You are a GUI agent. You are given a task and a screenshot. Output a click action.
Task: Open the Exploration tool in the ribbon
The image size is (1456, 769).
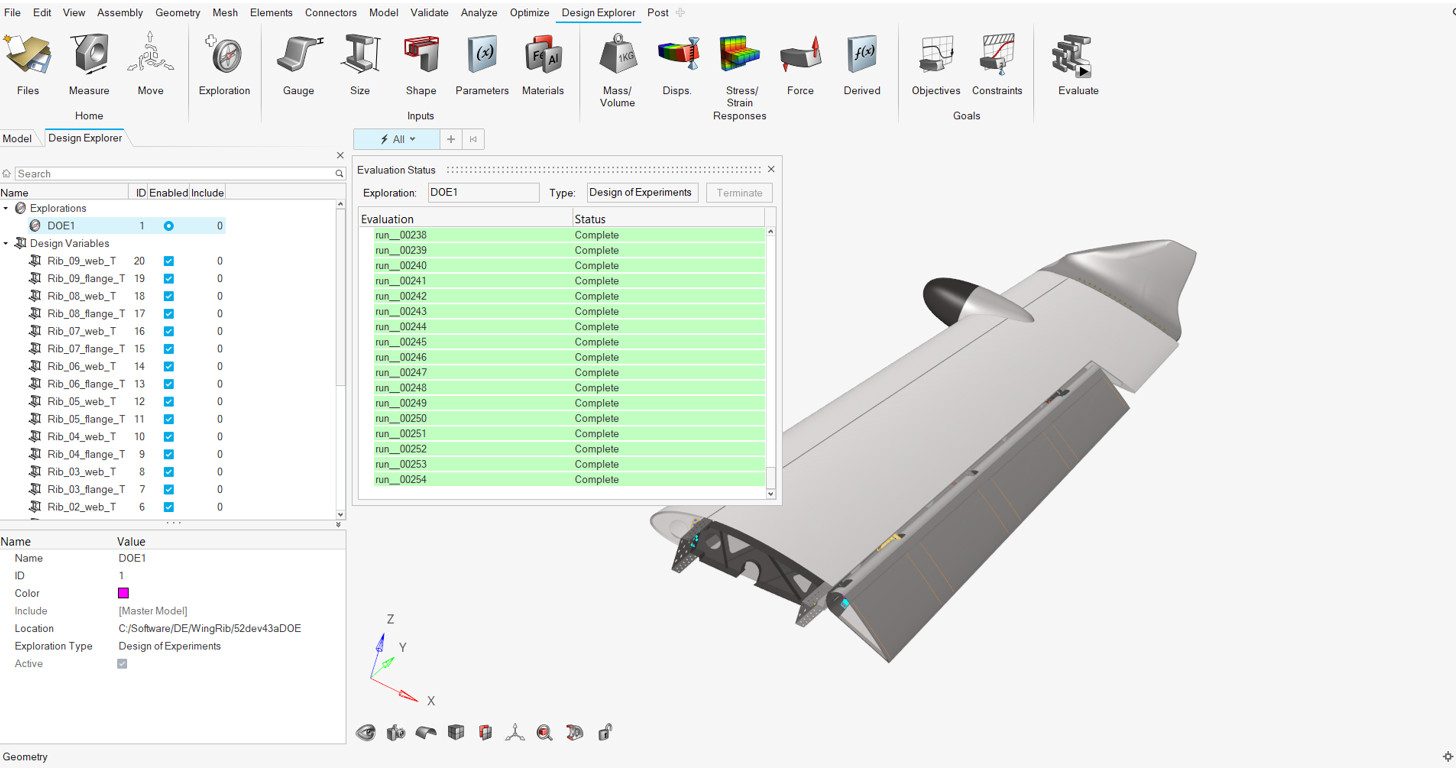point(223,62)
